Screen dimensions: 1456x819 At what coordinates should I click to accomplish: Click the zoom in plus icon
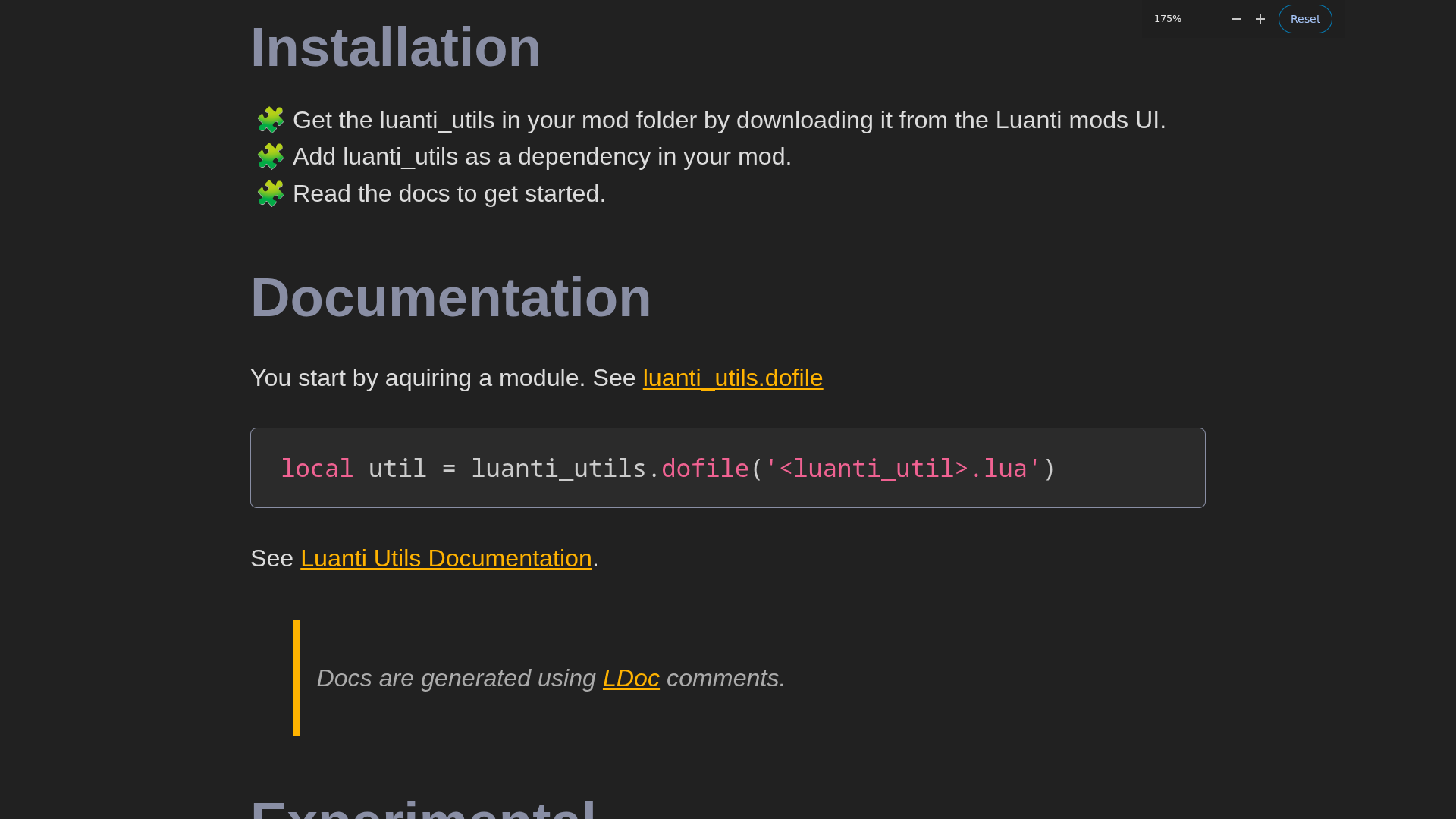pos(1260,18)
